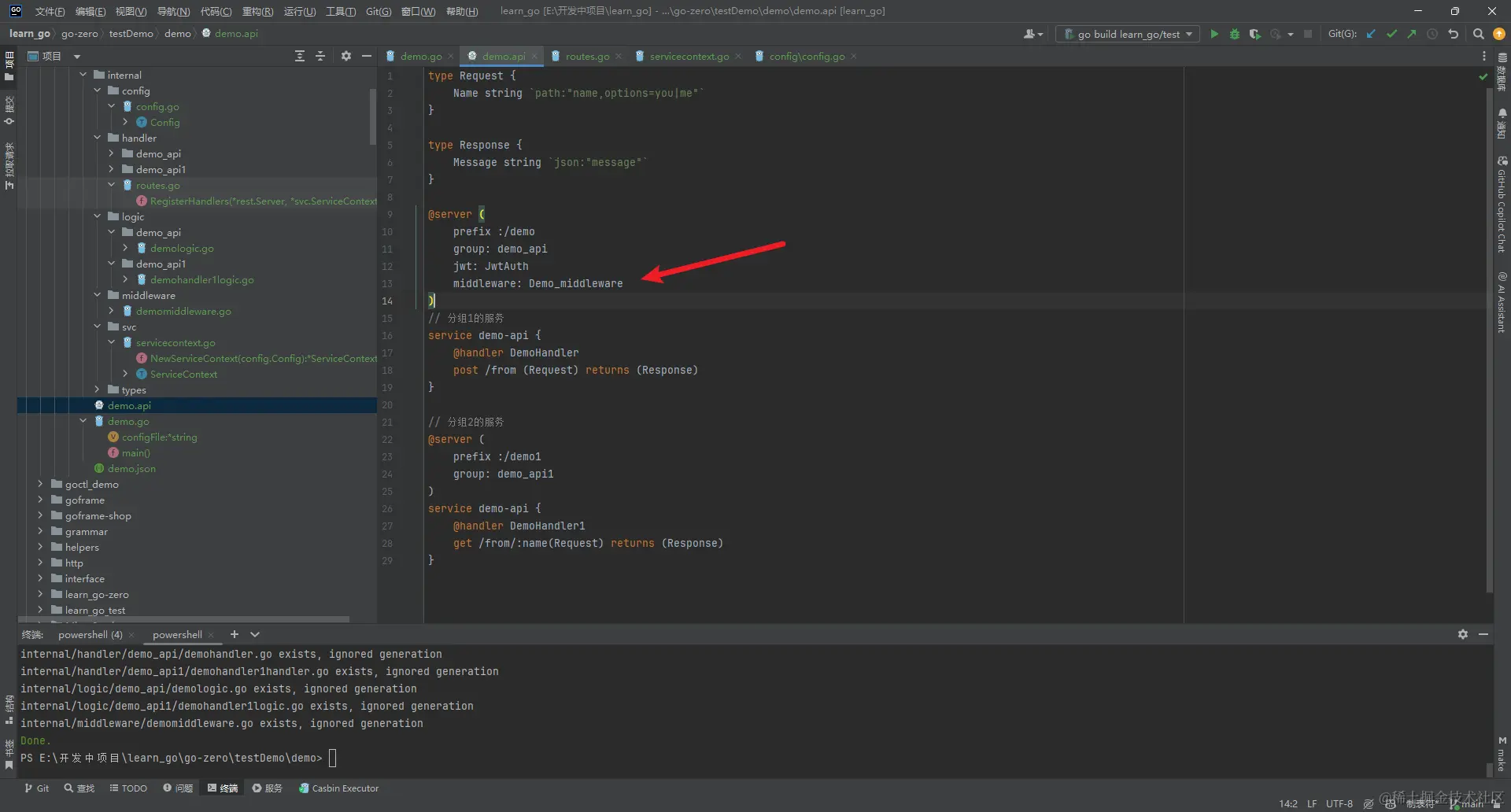Expand the demo_api1 handler folder

click(x=112, y=169)
